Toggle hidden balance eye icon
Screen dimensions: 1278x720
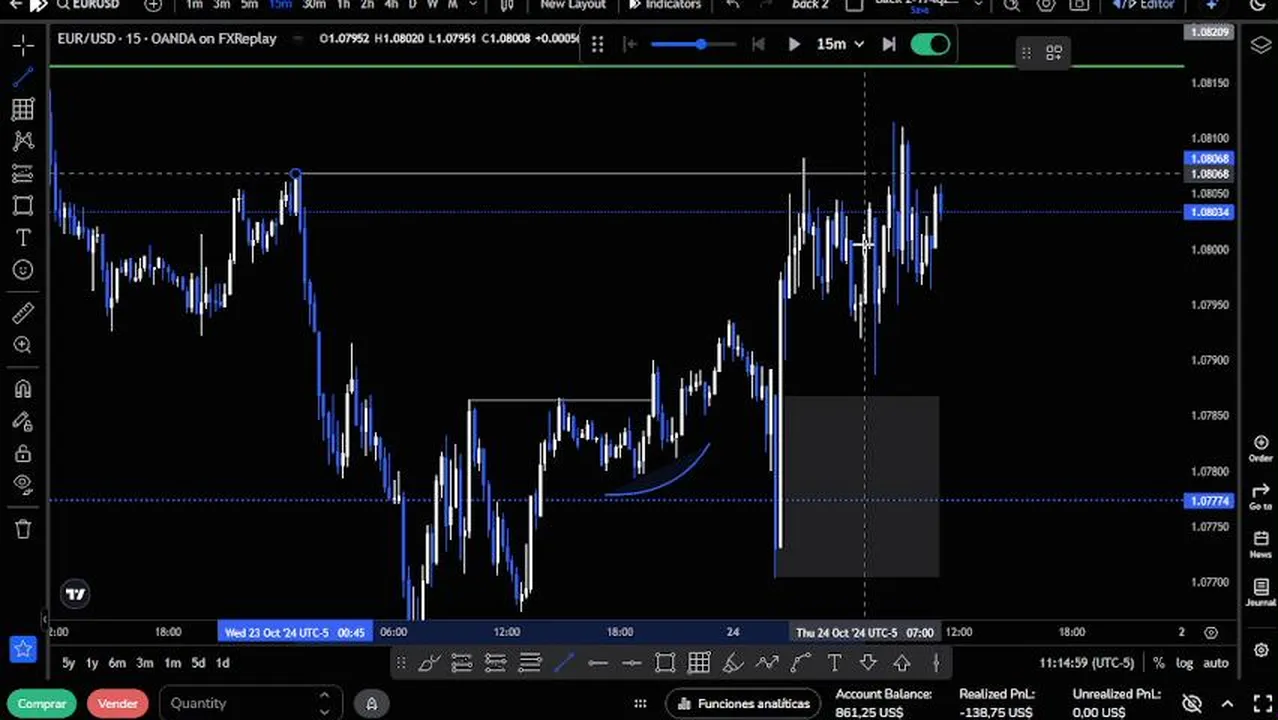(1191, 704)
